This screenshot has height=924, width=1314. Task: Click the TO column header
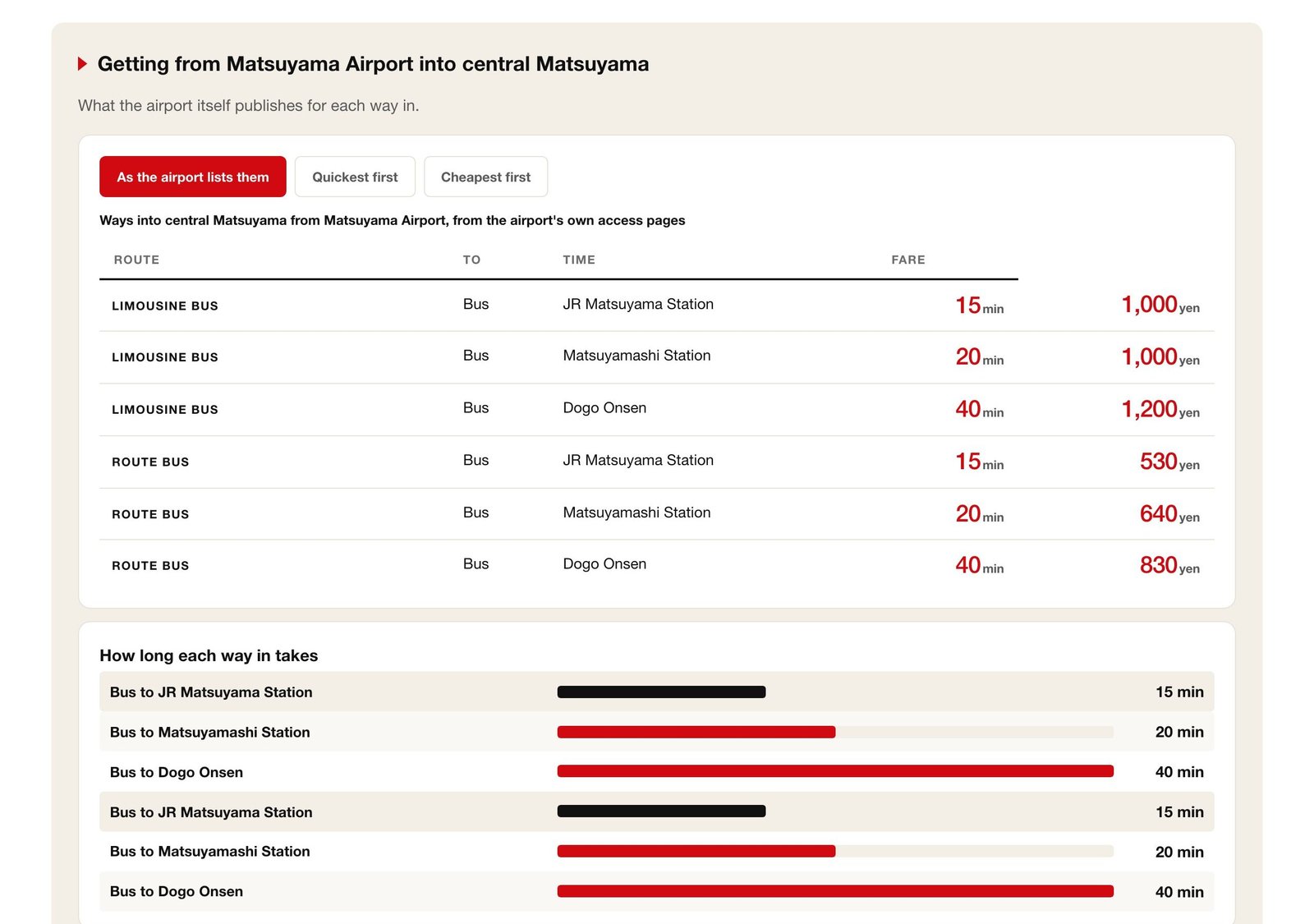(x=471, y=260)
